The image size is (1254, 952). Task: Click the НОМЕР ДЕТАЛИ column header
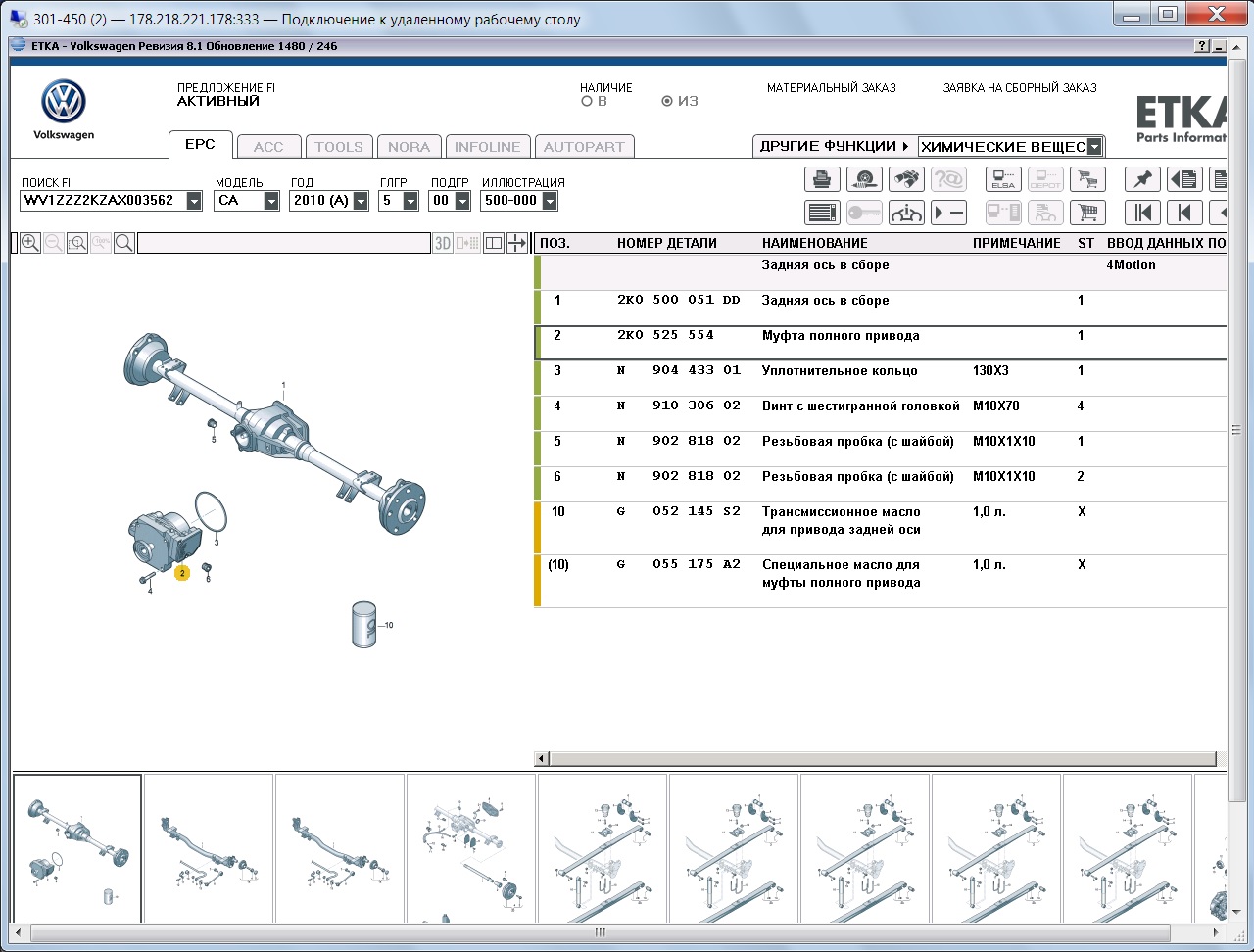click(667, 243)
